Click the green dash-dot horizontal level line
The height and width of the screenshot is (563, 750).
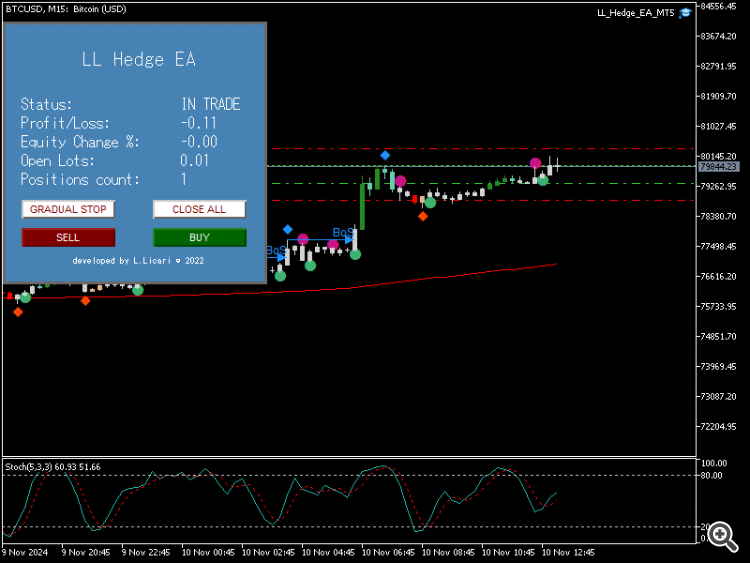[483, 184]
